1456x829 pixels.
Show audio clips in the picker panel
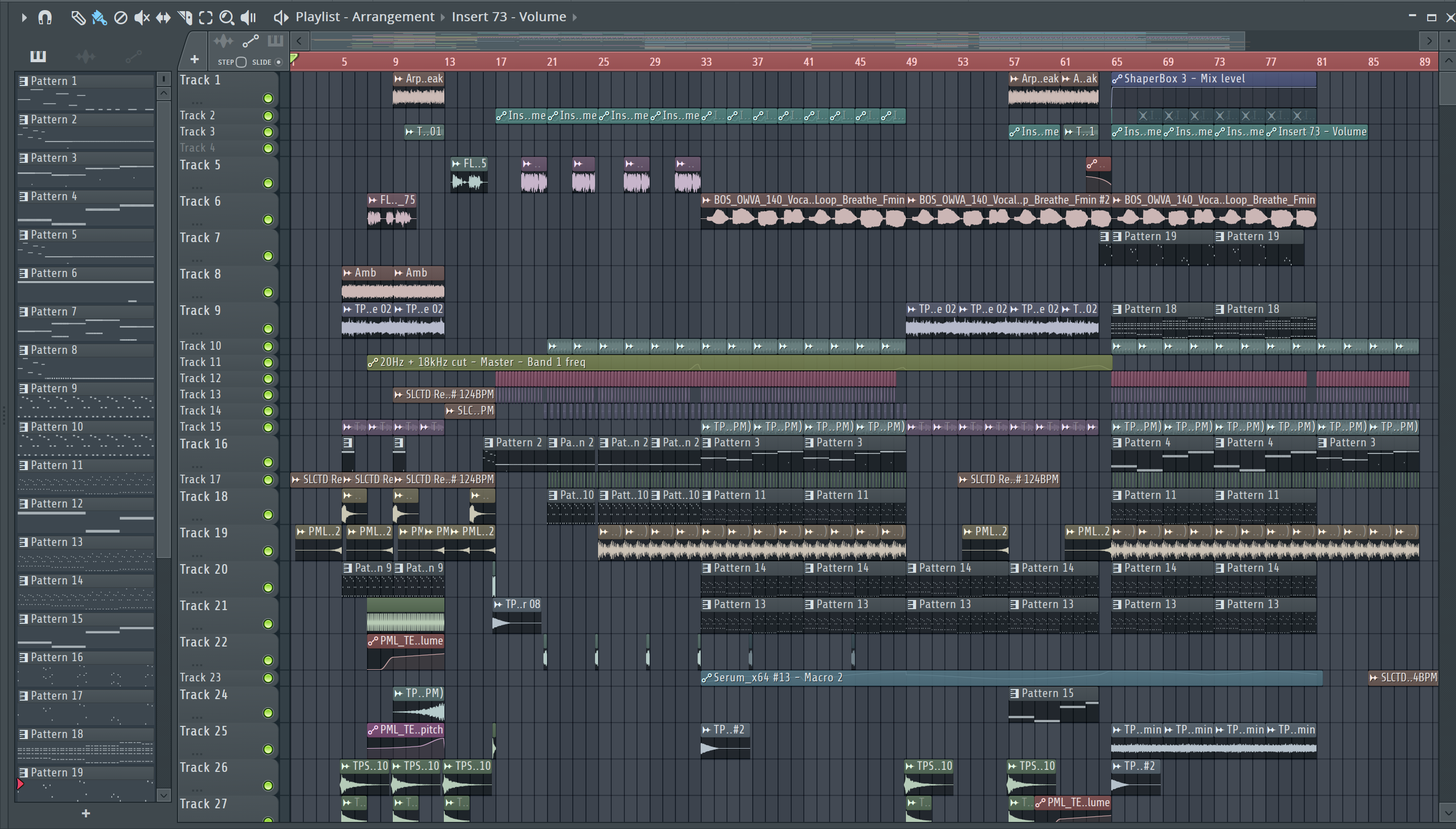tap(85, 56)
